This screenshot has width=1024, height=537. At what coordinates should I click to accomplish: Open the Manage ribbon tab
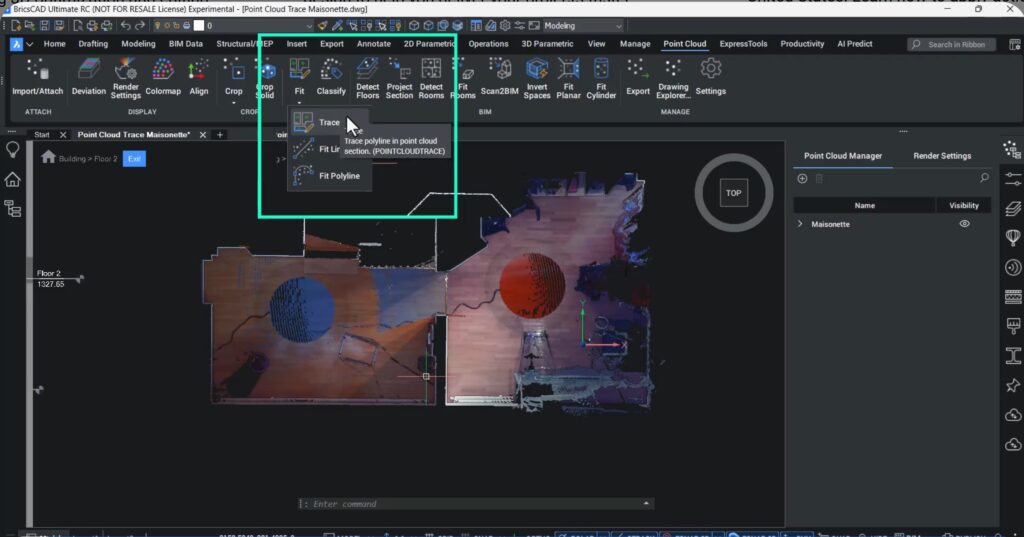[x=635, y=44]
